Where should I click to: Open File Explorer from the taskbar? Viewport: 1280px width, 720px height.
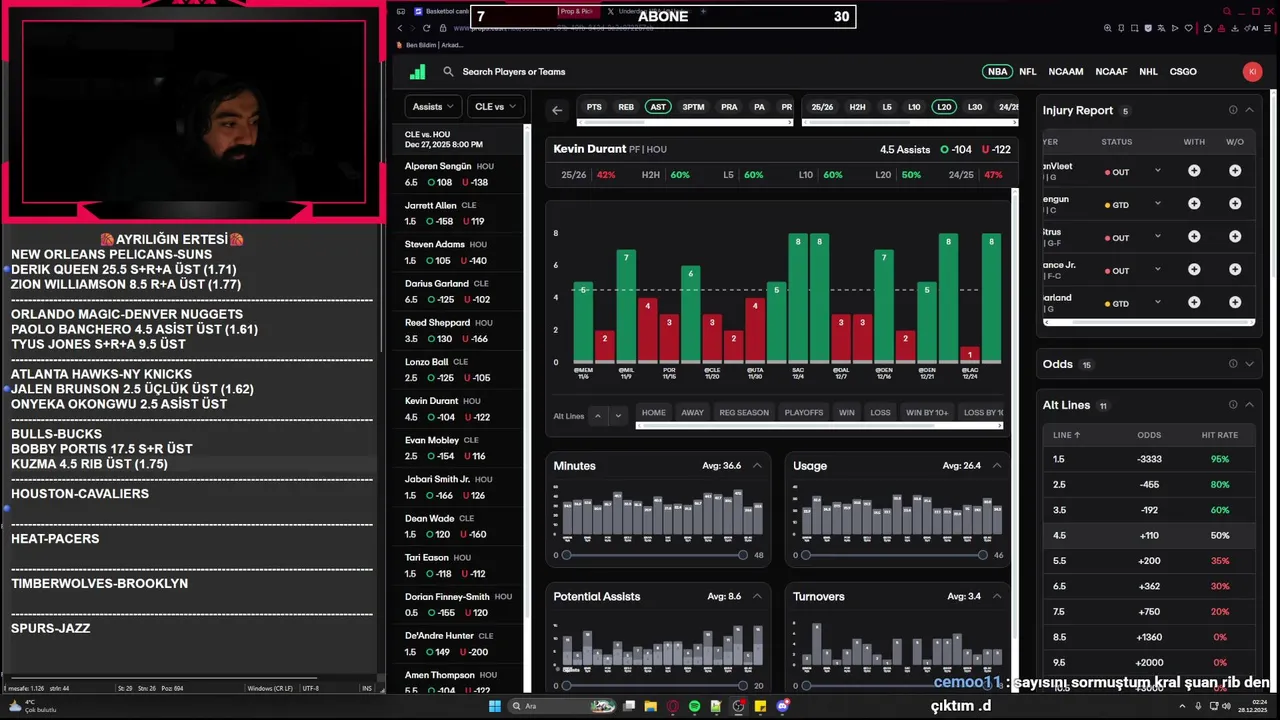(650, 706)
